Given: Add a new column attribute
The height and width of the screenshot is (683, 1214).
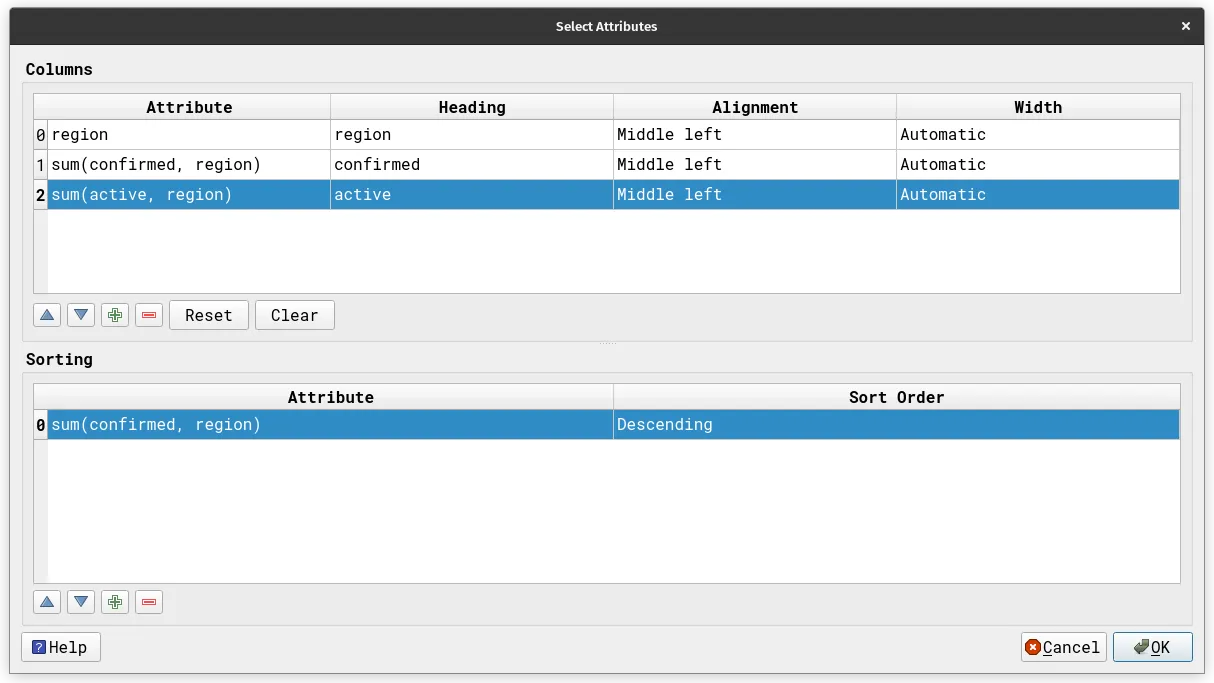Looking at the screenshot, I should 114,314.
